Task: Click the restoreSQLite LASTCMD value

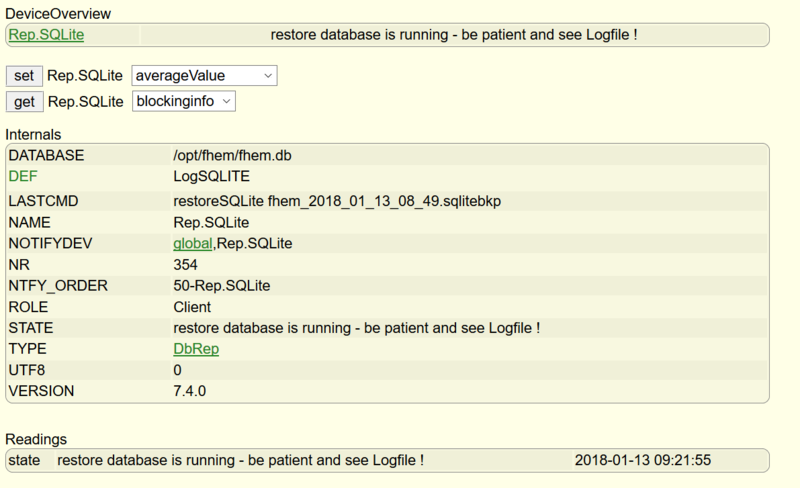Action: [337, 201]
